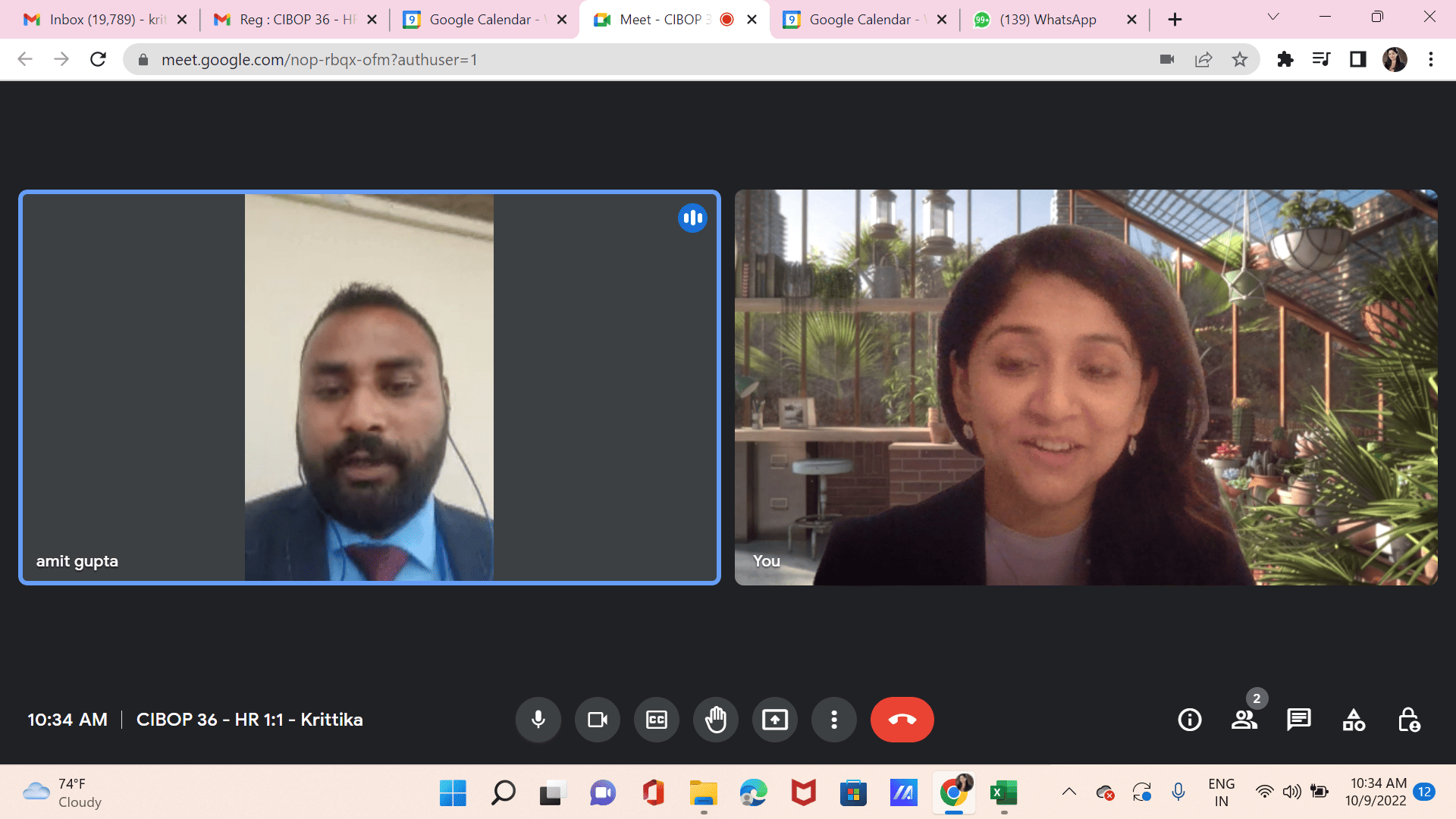1456x819 pixels.
Task: Open chat with everyone
Action: coord(1299,720)
